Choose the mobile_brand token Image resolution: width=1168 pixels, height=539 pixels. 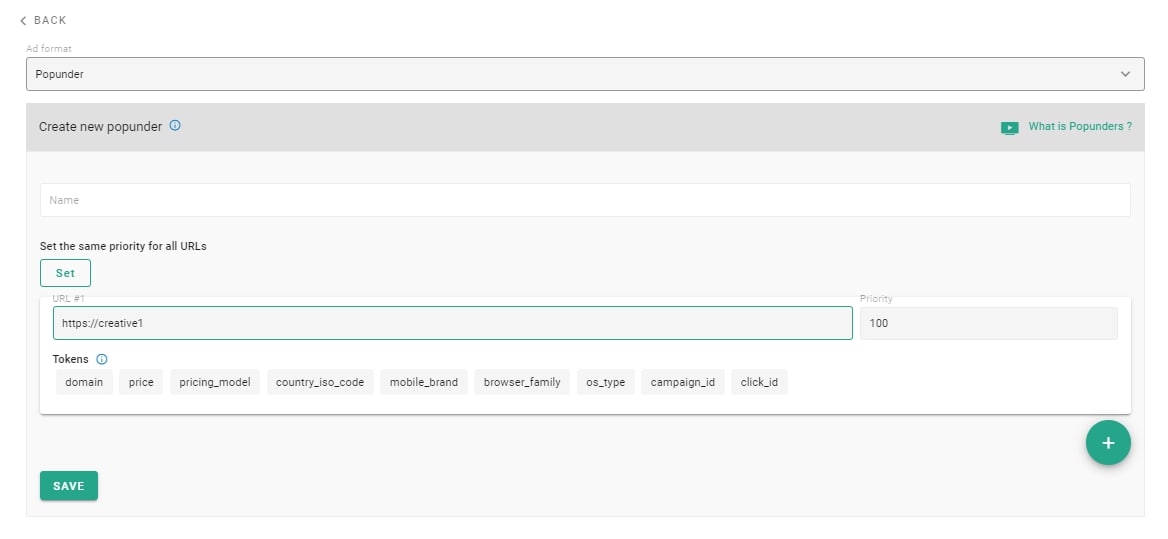[x=424, y=382]
